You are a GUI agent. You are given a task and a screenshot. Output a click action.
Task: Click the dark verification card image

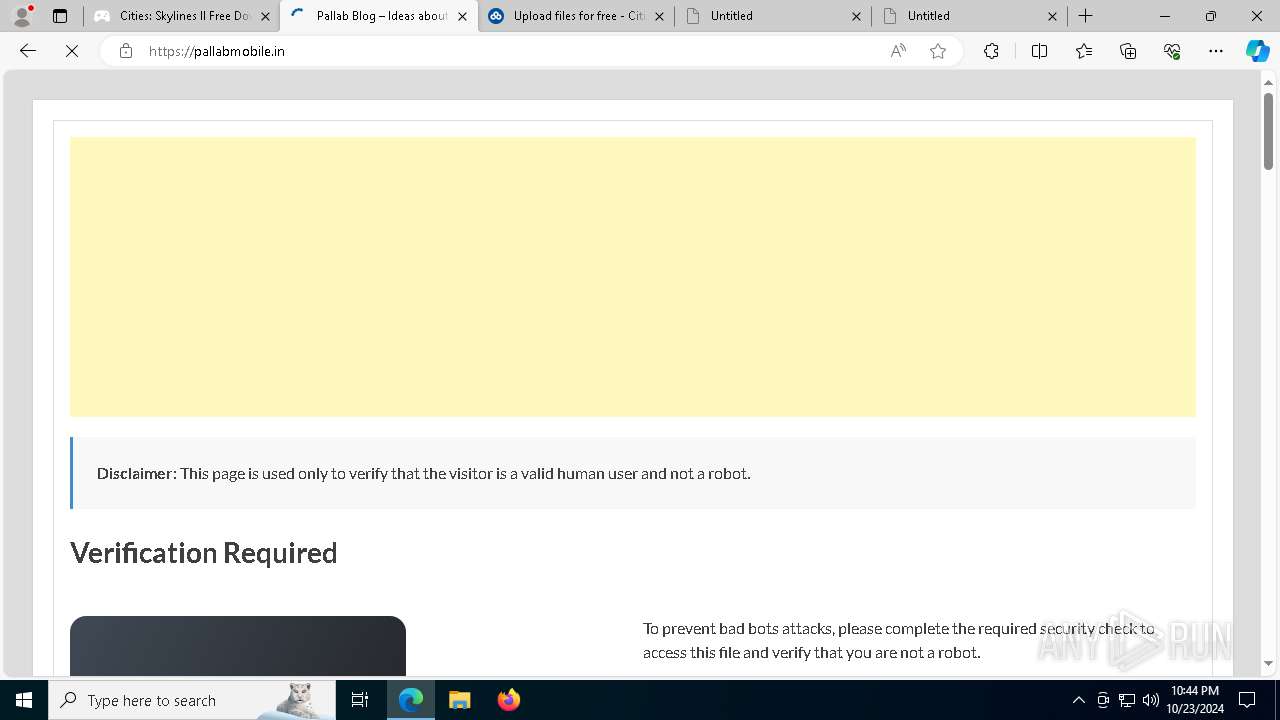(238, 646)
